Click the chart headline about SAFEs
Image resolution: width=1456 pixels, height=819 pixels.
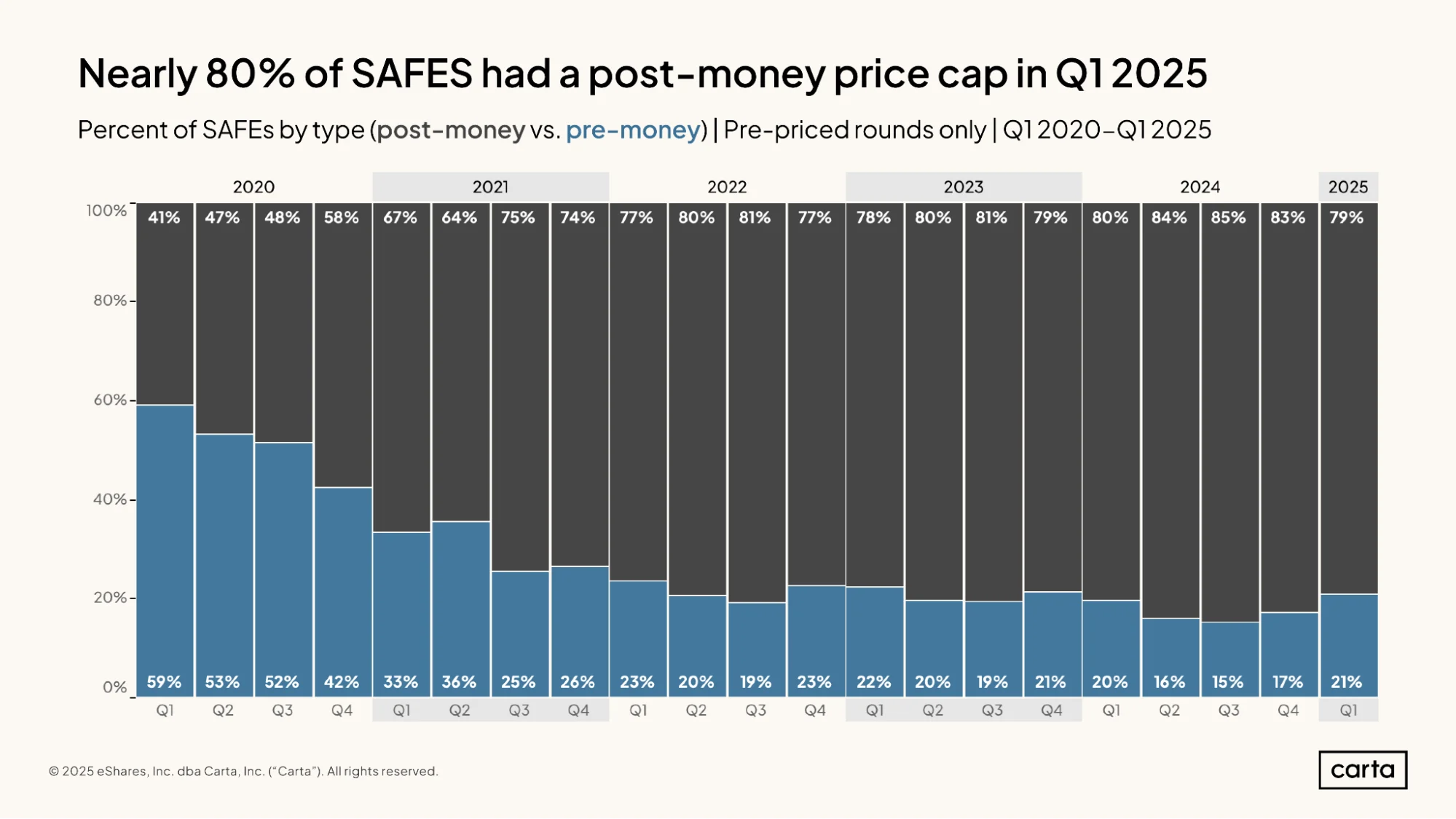642,73
